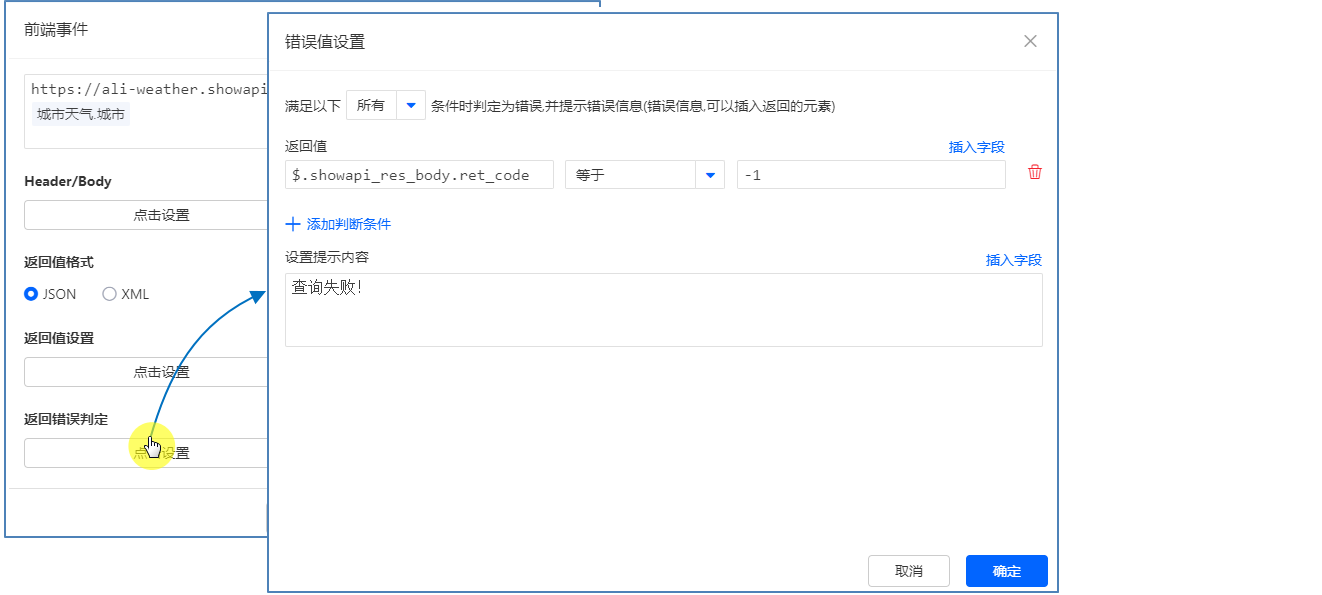Viewport: 1322px width, 595px height.
Task: Cancel the dialog with 取消
Action: coord(908,571)
